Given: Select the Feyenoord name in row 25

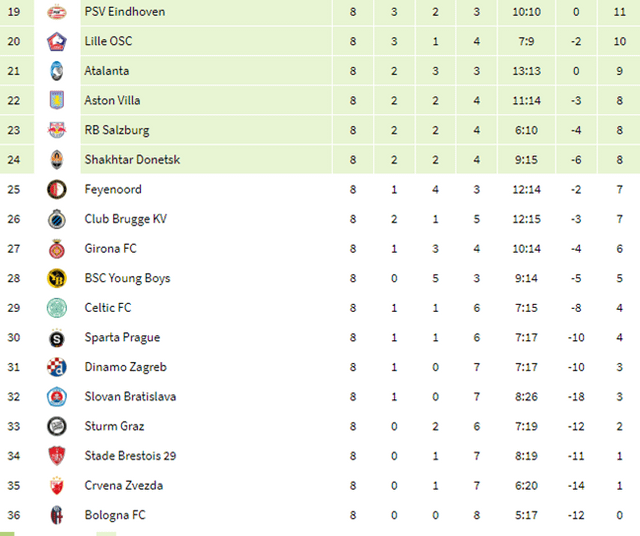Looking at the screenshot, I should click(x=113, y=190).
